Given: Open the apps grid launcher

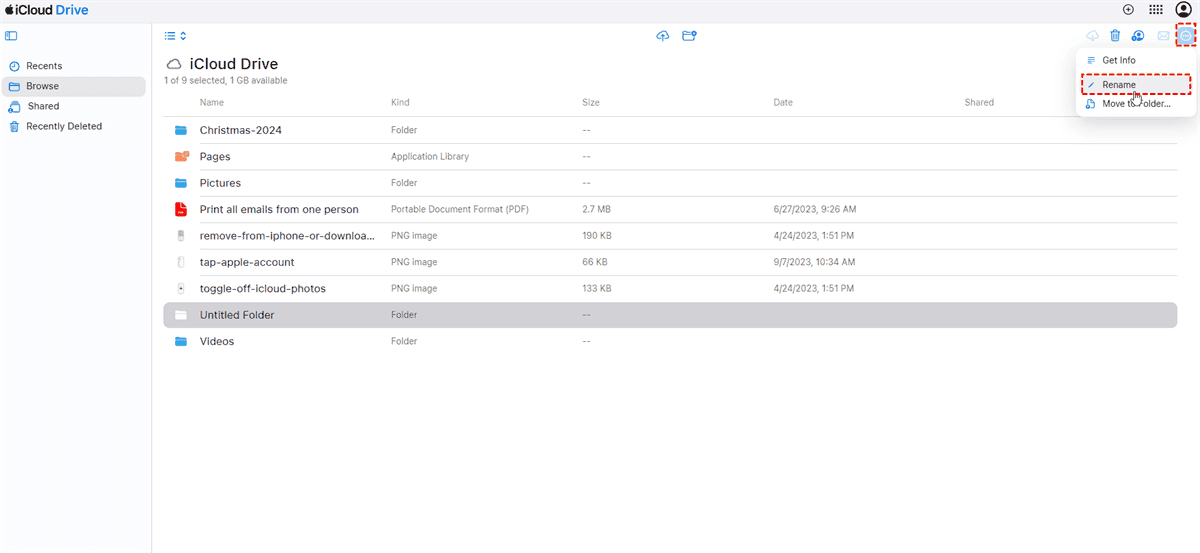Looking at the screenshot, I should point(1155,9).
